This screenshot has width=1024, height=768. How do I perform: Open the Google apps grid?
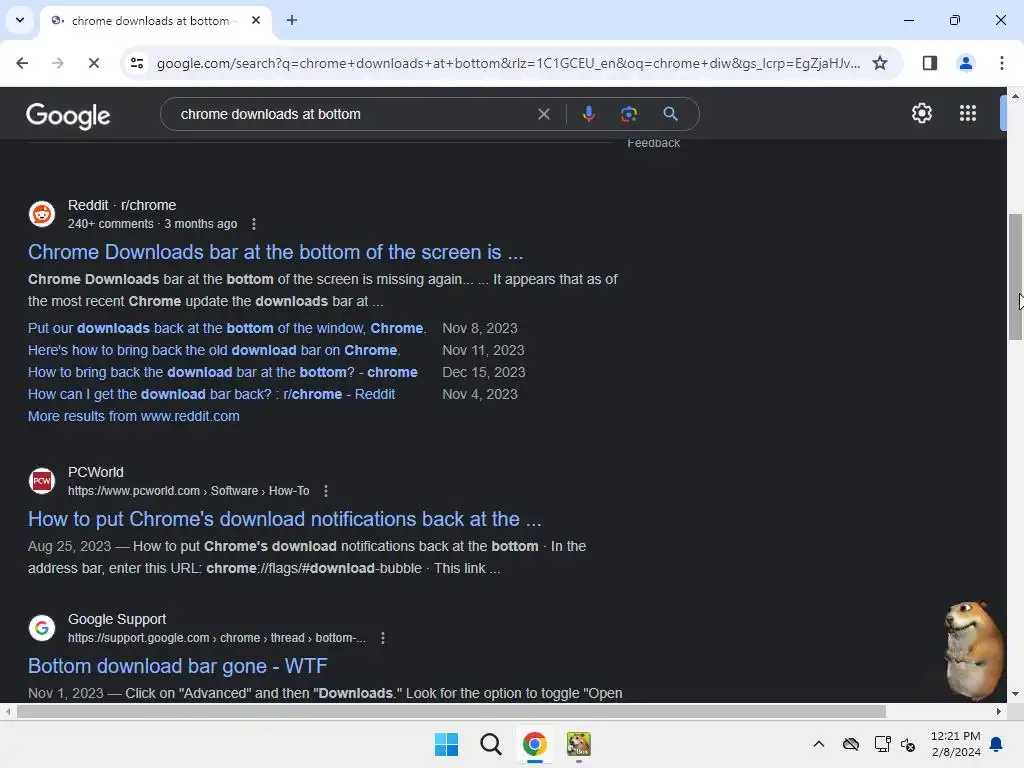tap(968, 114)
